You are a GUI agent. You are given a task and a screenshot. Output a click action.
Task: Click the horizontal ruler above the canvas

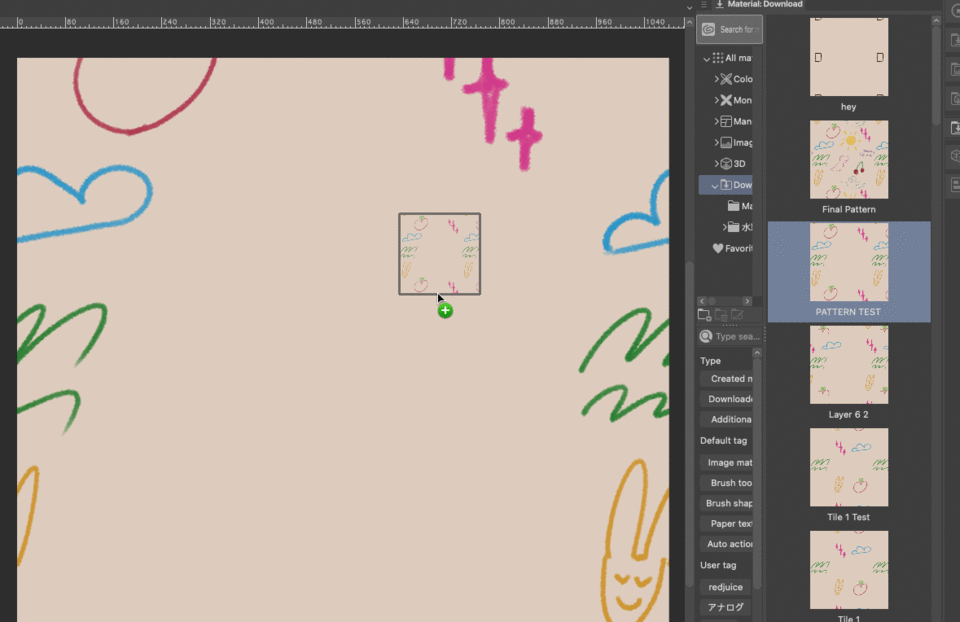(x=342, y=22)
